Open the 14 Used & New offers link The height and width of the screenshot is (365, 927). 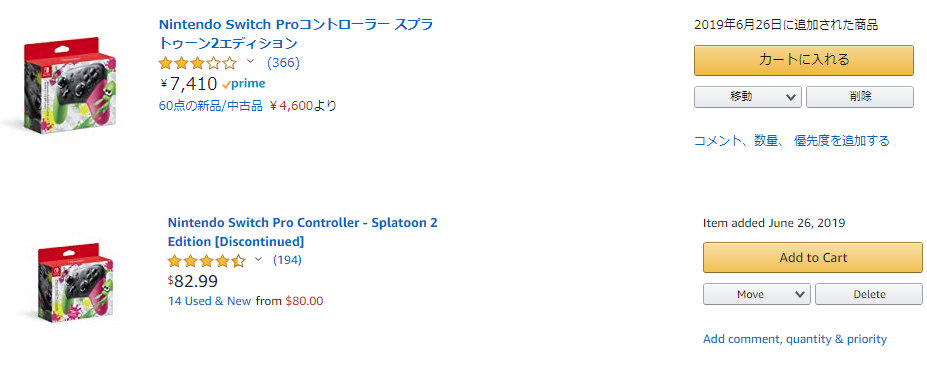tap(209, 301)
